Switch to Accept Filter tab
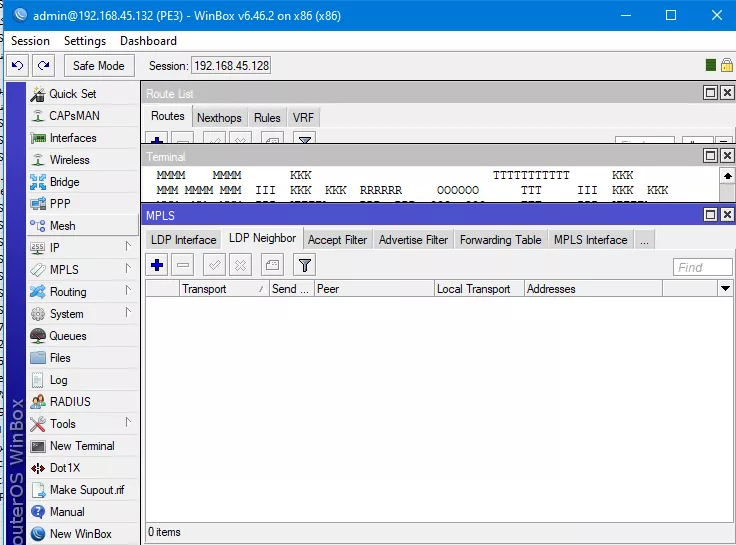 337,240
